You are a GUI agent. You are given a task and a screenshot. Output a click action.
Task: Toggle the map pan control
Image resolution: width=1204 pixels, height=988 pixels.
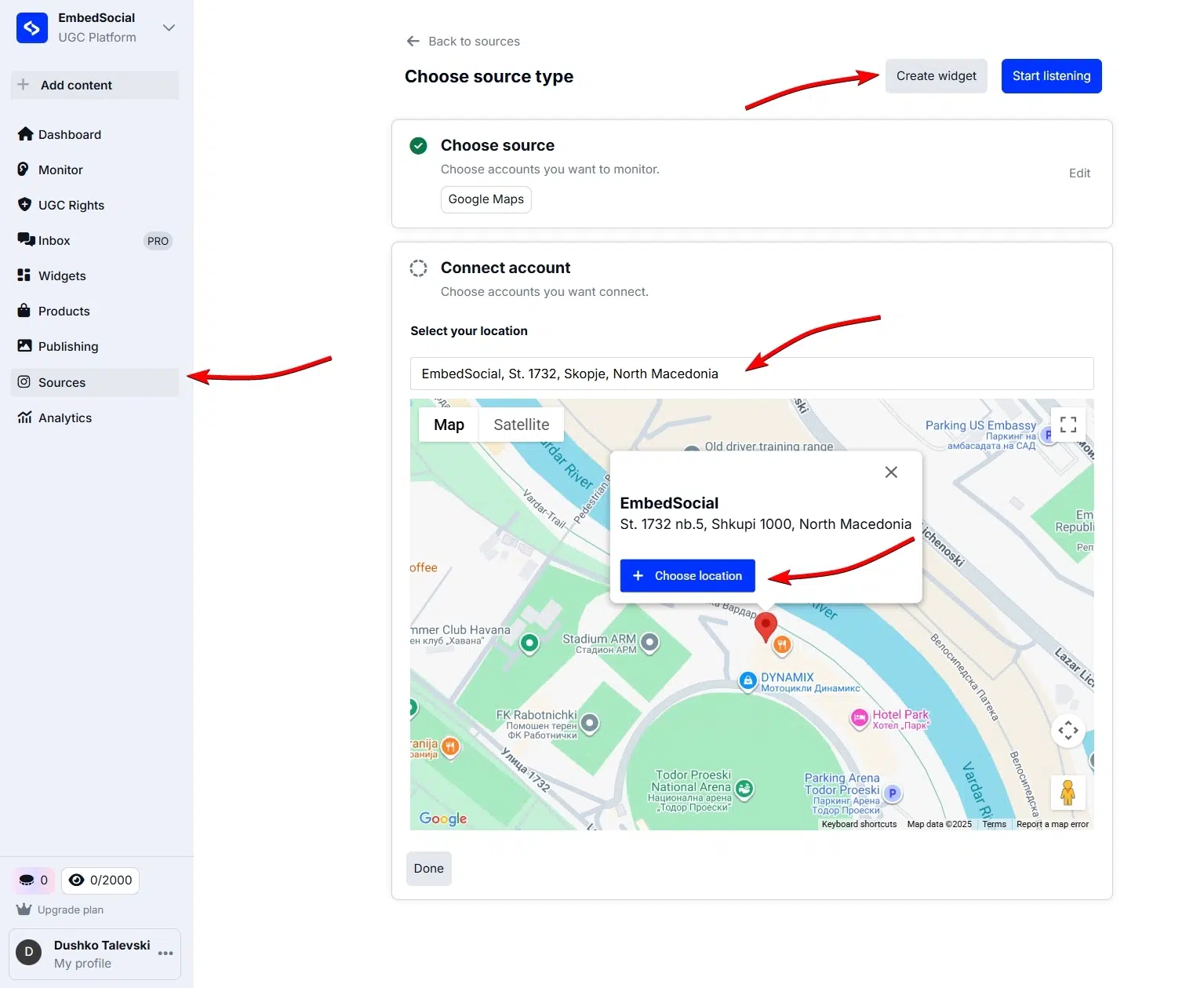pos(1068,730)
